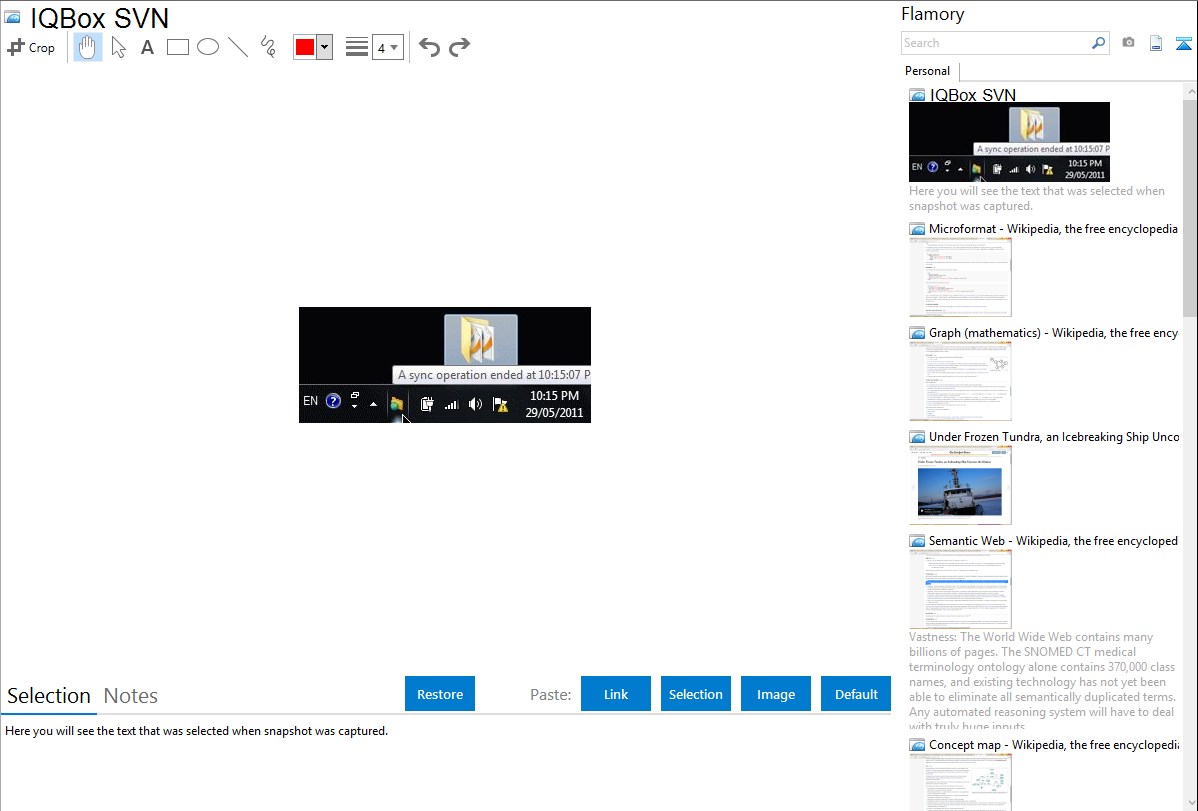Click the red color swatch

click(305, 47)
